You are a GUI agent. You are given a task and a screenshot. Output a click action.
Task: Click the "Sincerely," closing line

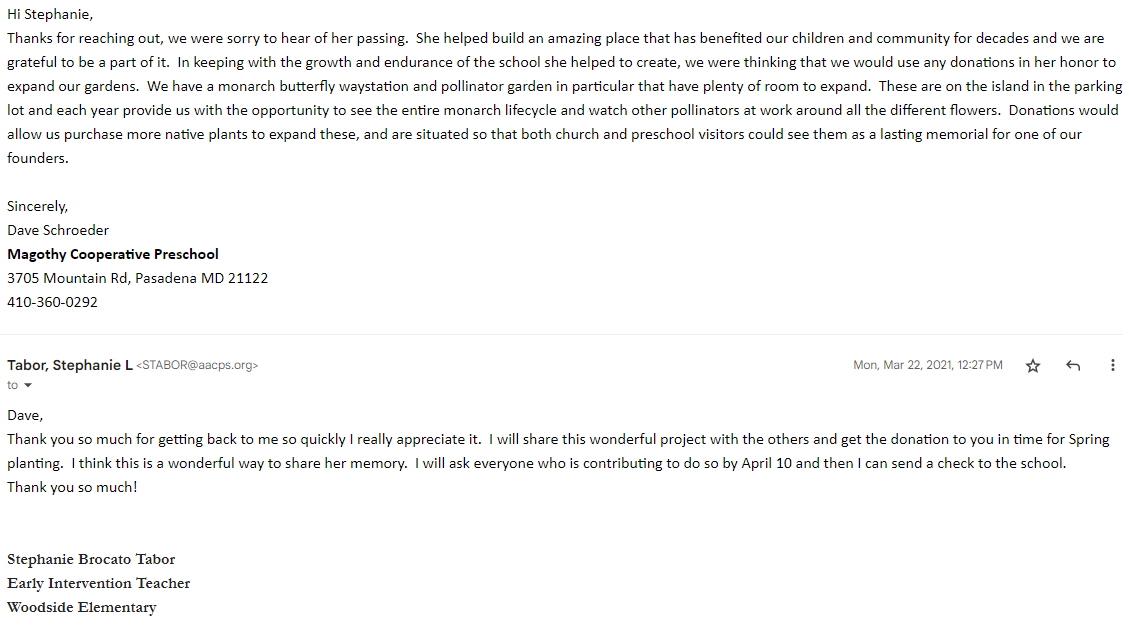pos(37,206)
